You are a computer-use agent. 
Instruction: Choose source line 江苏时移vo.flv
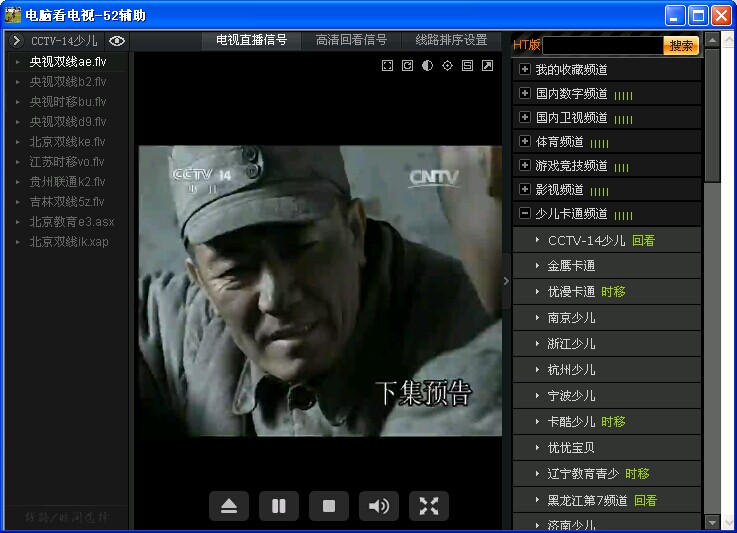[x=68, y=162]
